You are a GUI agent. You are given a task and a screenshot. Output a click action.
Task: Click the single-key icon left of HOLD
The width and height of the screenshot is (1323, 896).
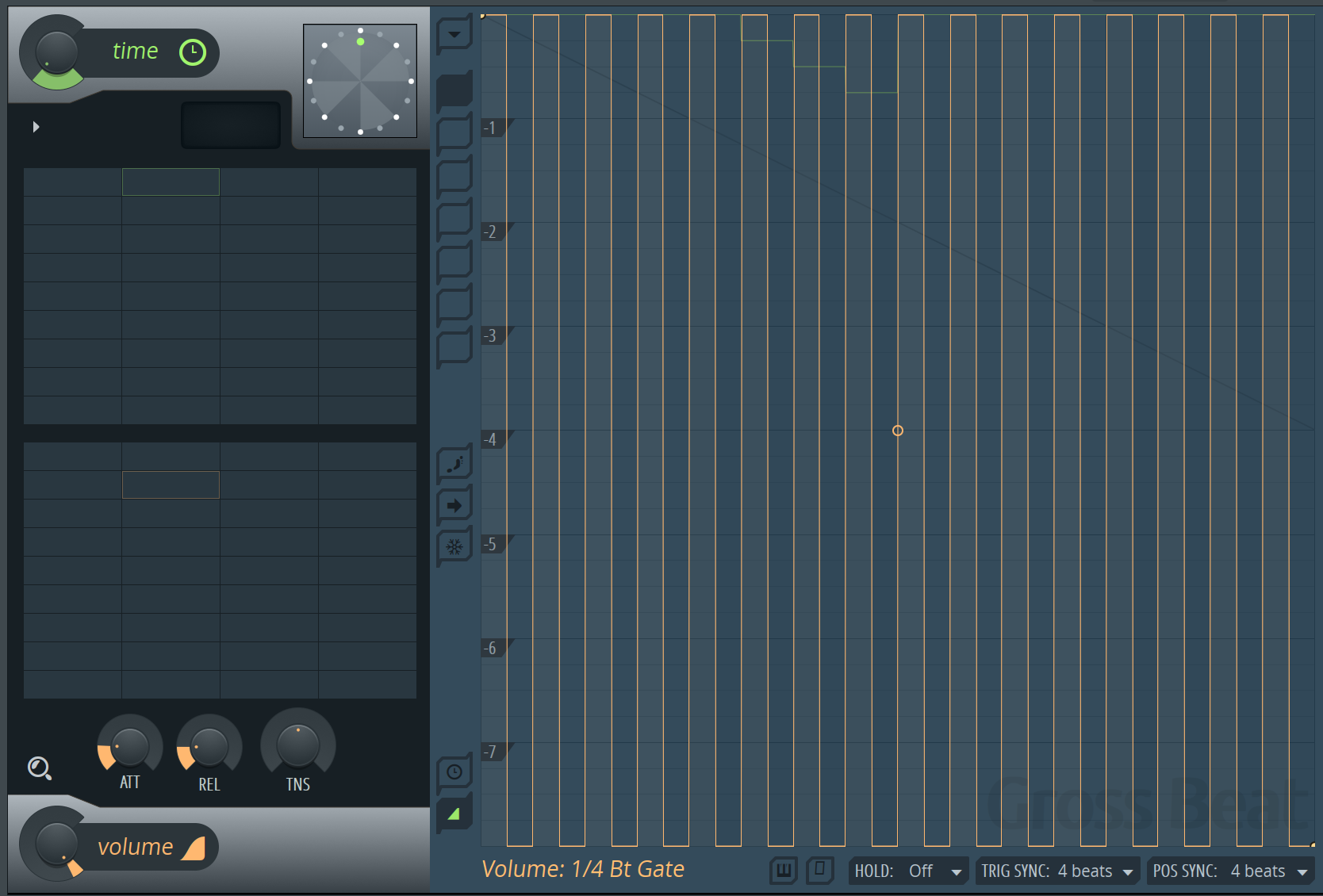point(820,871)
